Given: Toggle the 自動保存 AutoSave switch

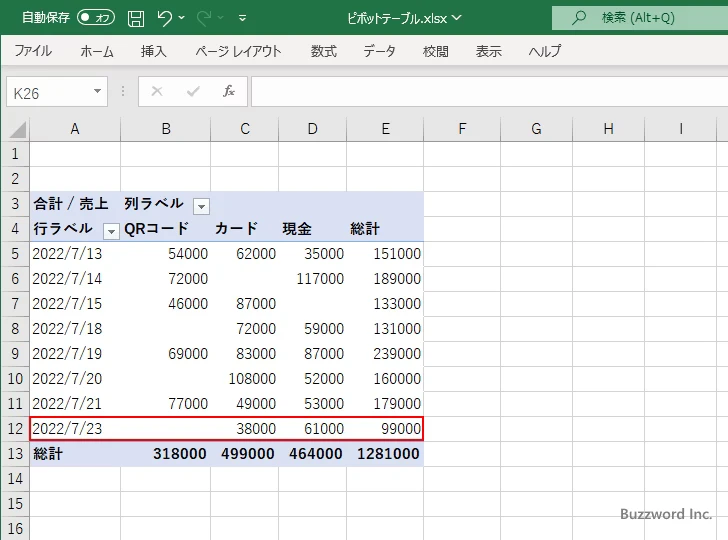Looking at the screenshot, I should [x=96, y=18].
